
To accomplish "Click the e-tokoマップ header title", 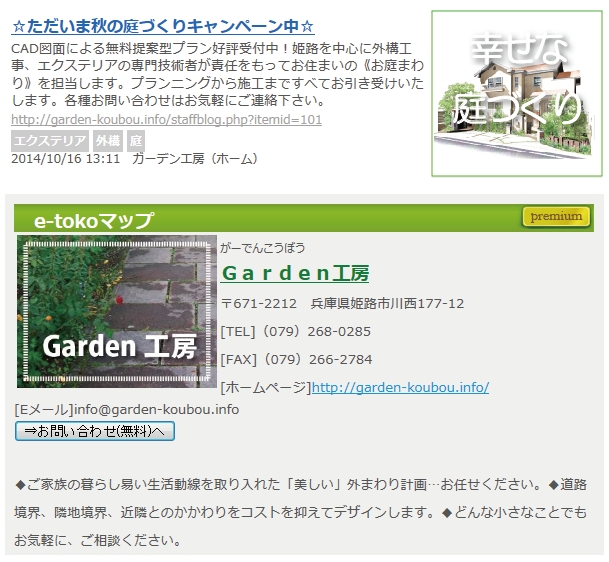I will pyautogui.click(x=94, y=220).
